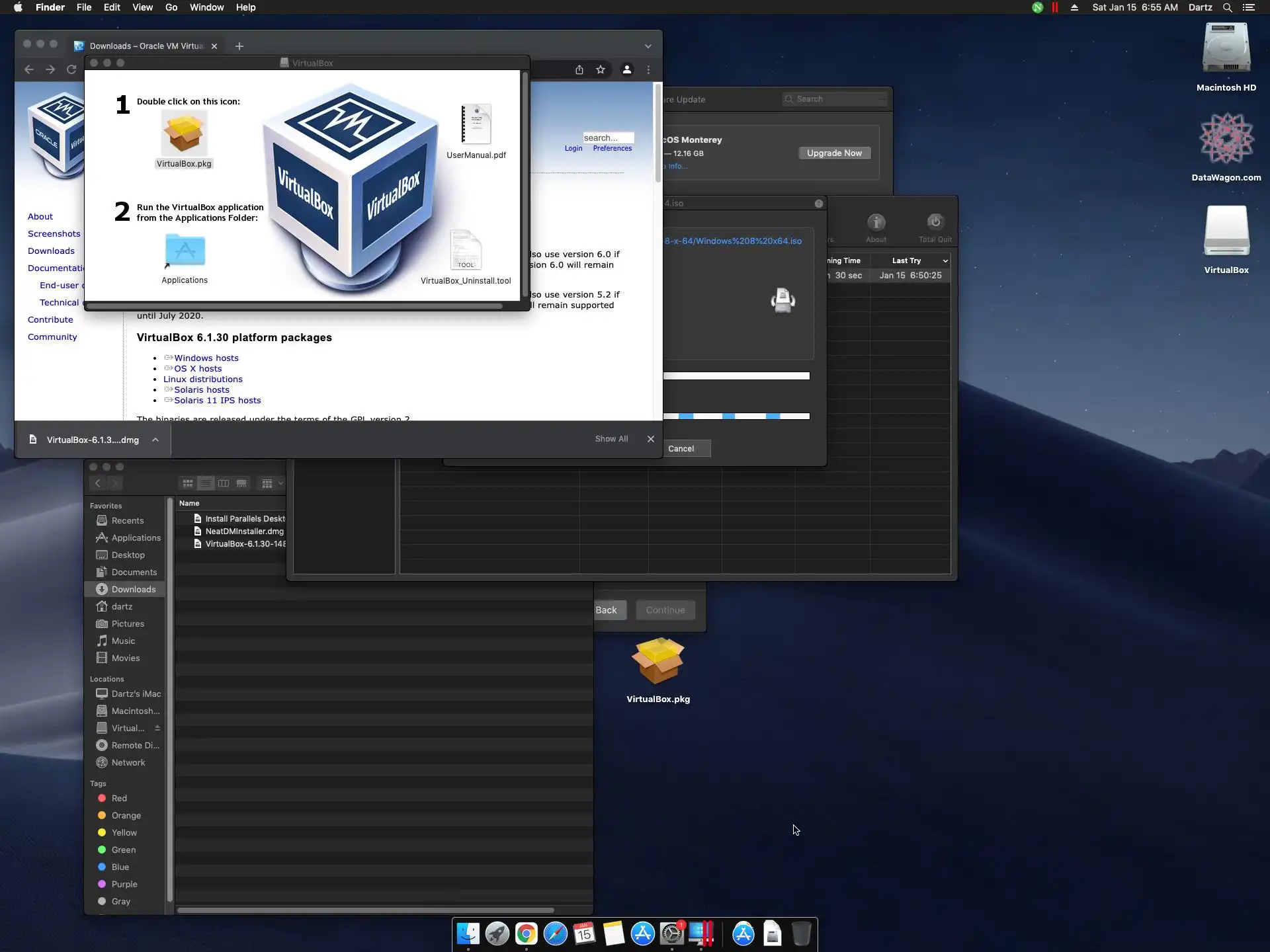
Task: Click the About info icon in downloader
Action: 876,223
